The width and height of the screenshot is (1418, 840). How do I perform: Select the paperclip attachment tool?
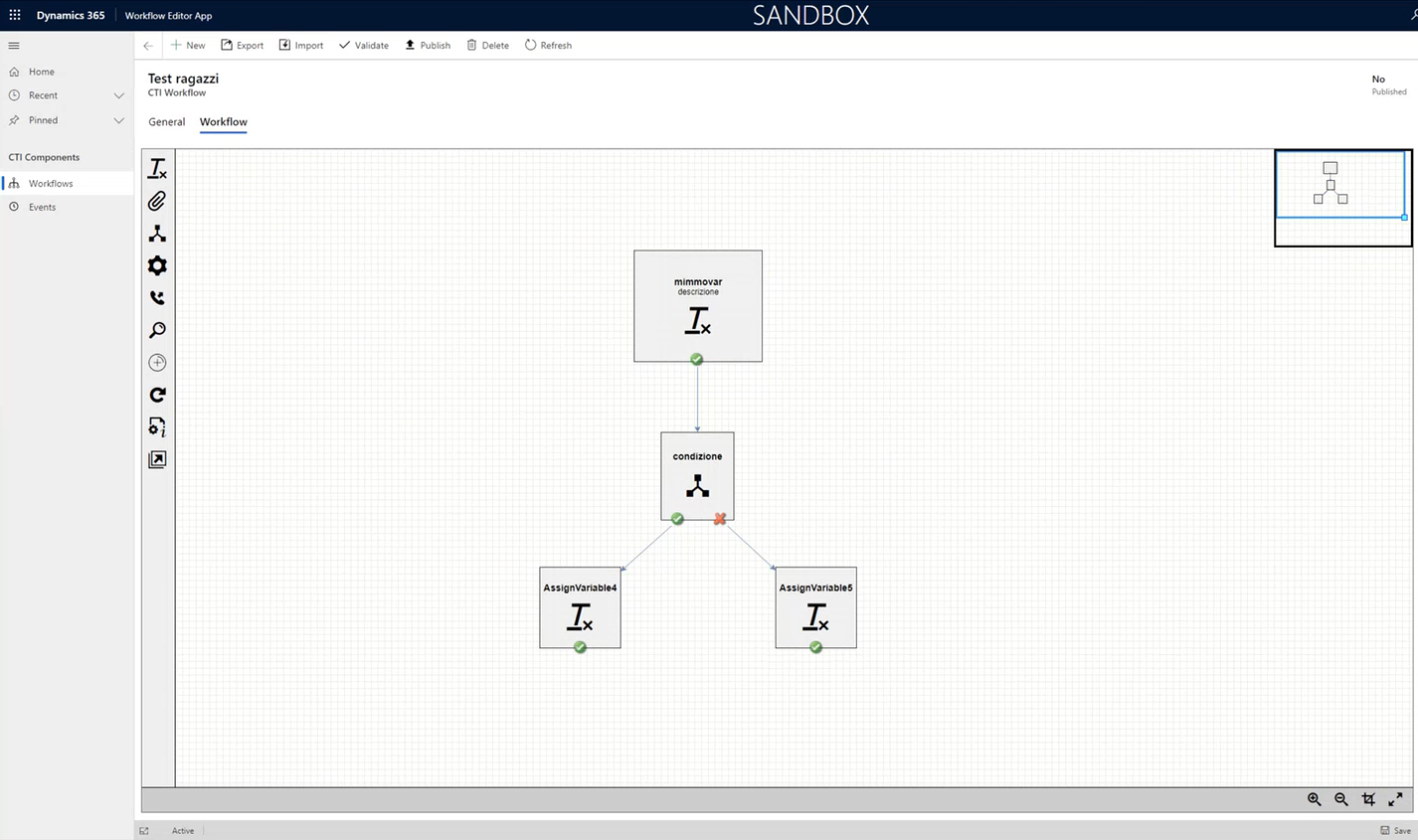157,201
